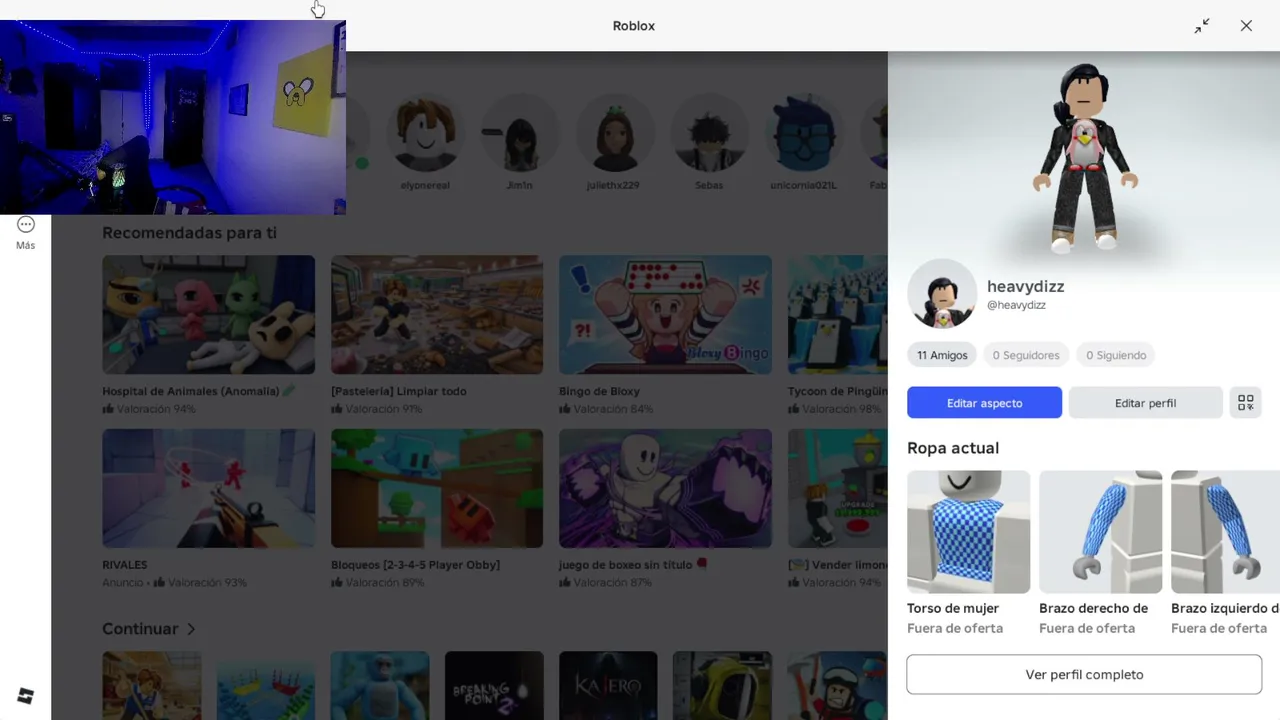Open the QR code icon beside Editar perfil
1280x720 pixels.
1246,402
